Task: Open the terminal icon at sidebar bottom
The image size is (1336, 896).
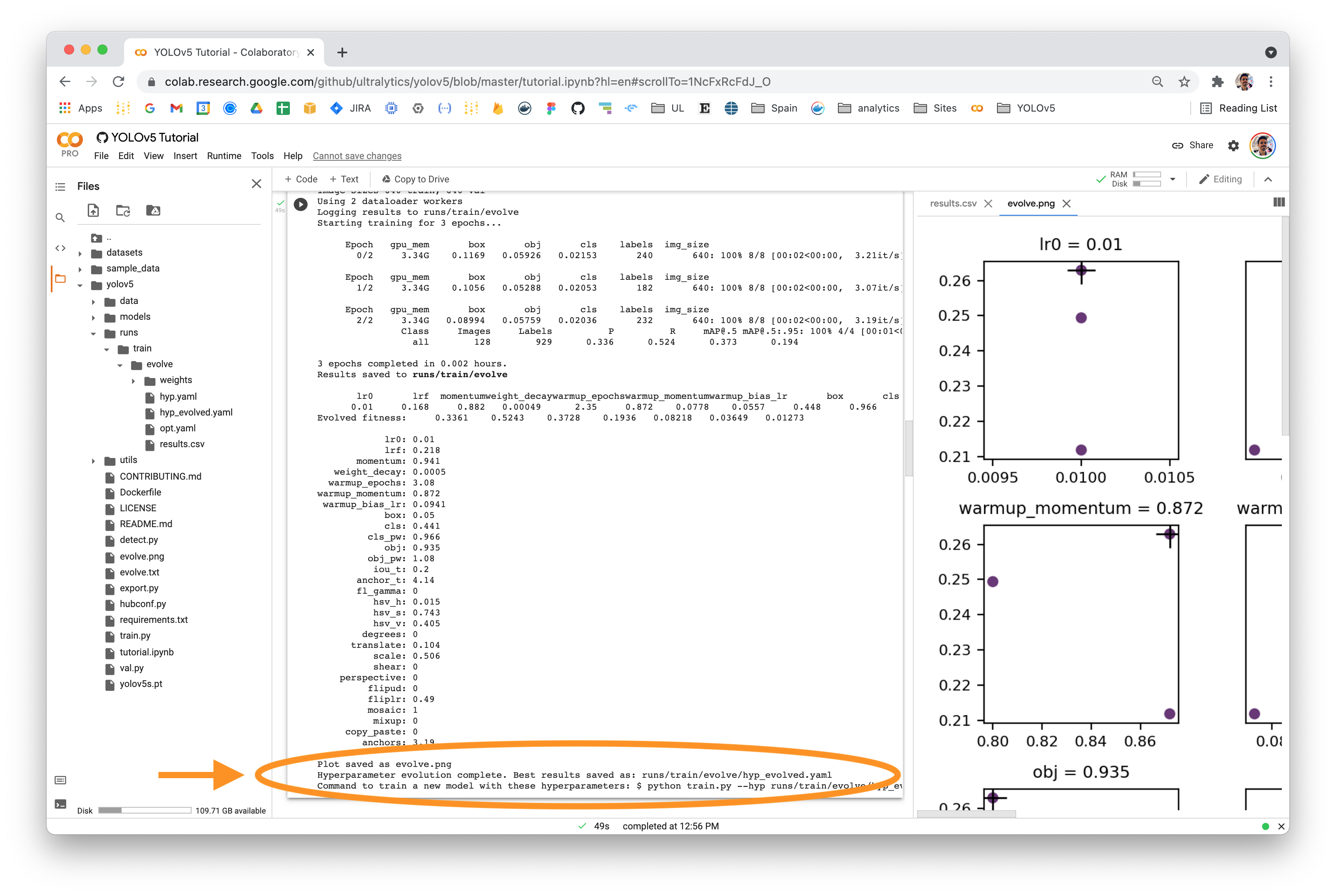Action: point(60,804)
